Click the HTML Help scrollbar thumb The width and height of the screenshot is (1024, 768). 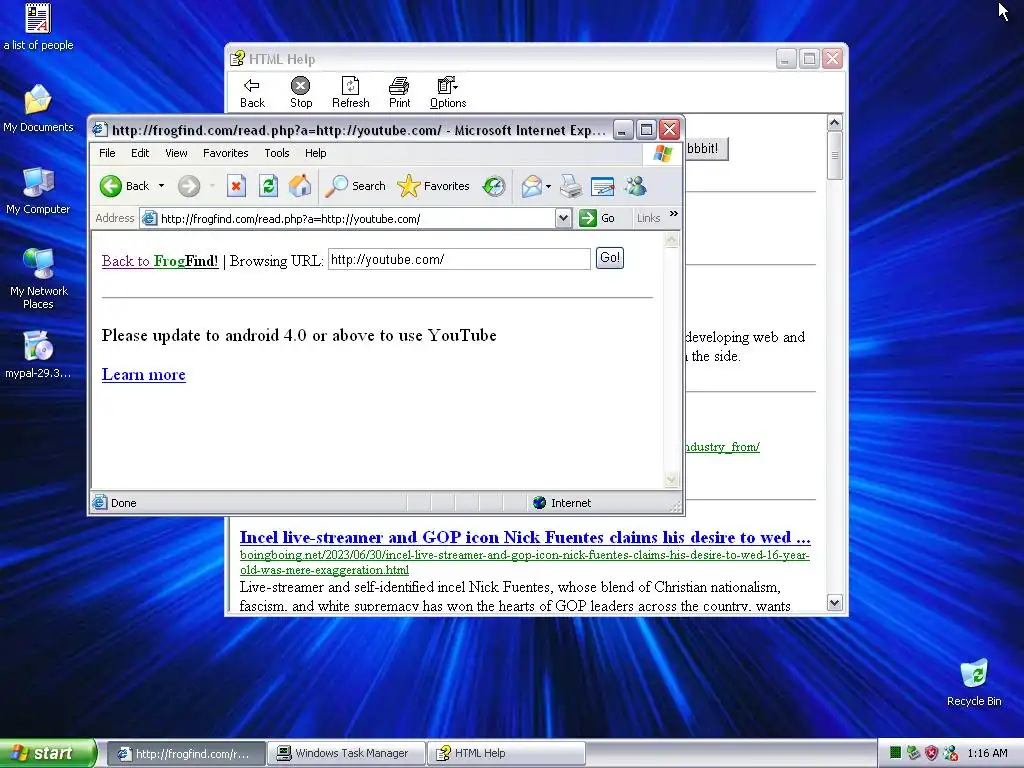(x=835, y=155)
